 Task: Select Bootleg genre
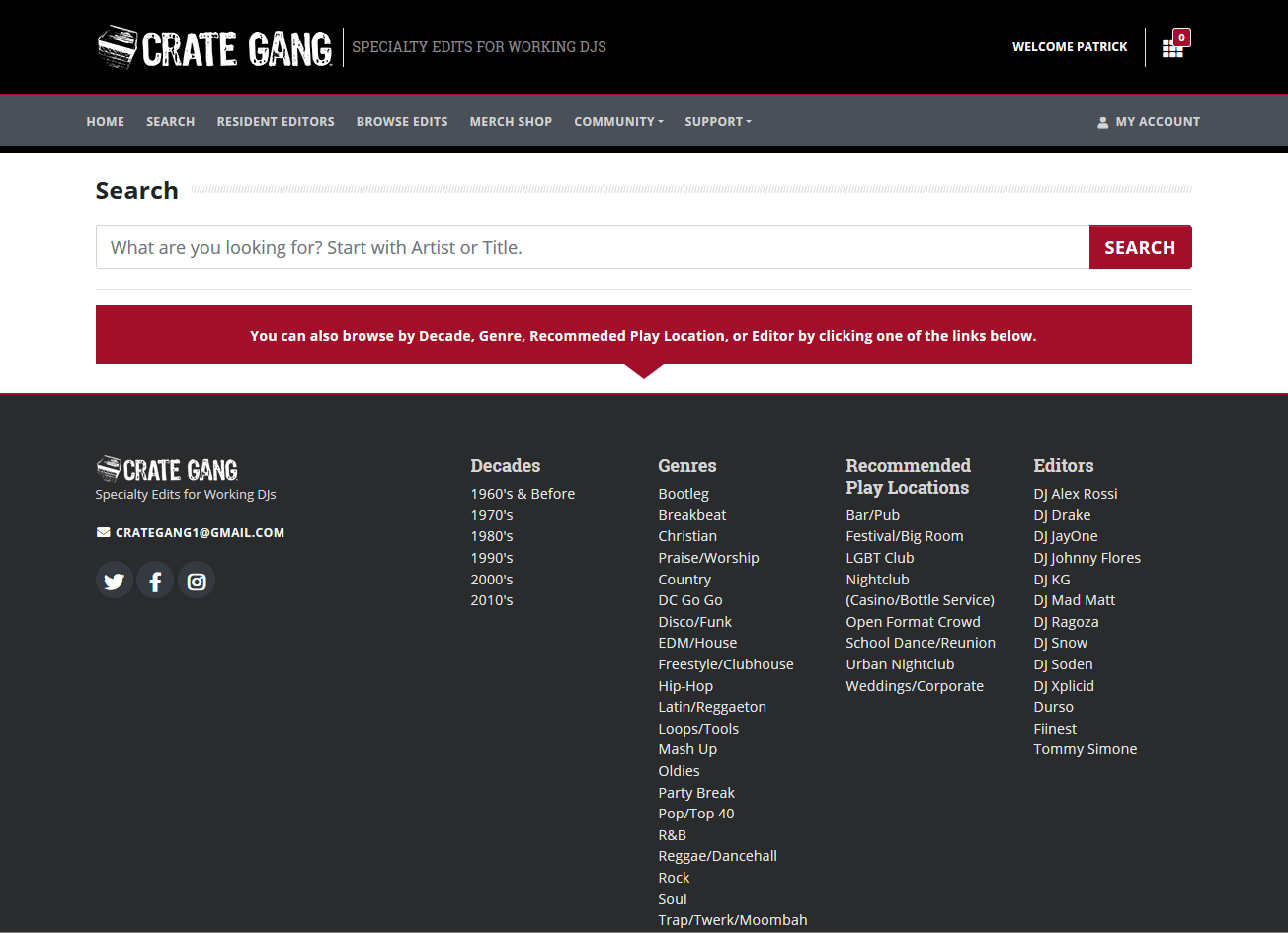coord(684,494)
